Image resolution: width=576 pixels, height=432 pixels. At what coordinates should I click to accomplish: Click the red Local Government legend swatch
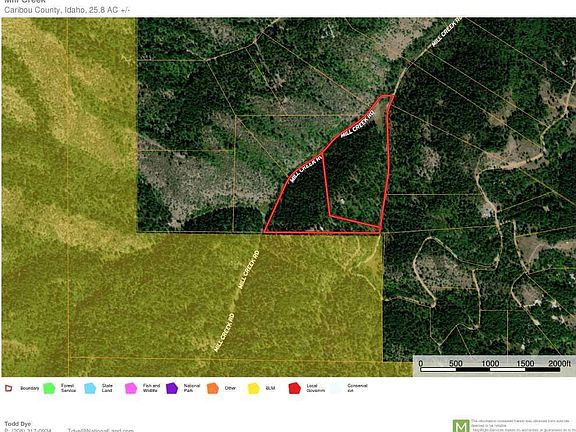tap(295, 388)
